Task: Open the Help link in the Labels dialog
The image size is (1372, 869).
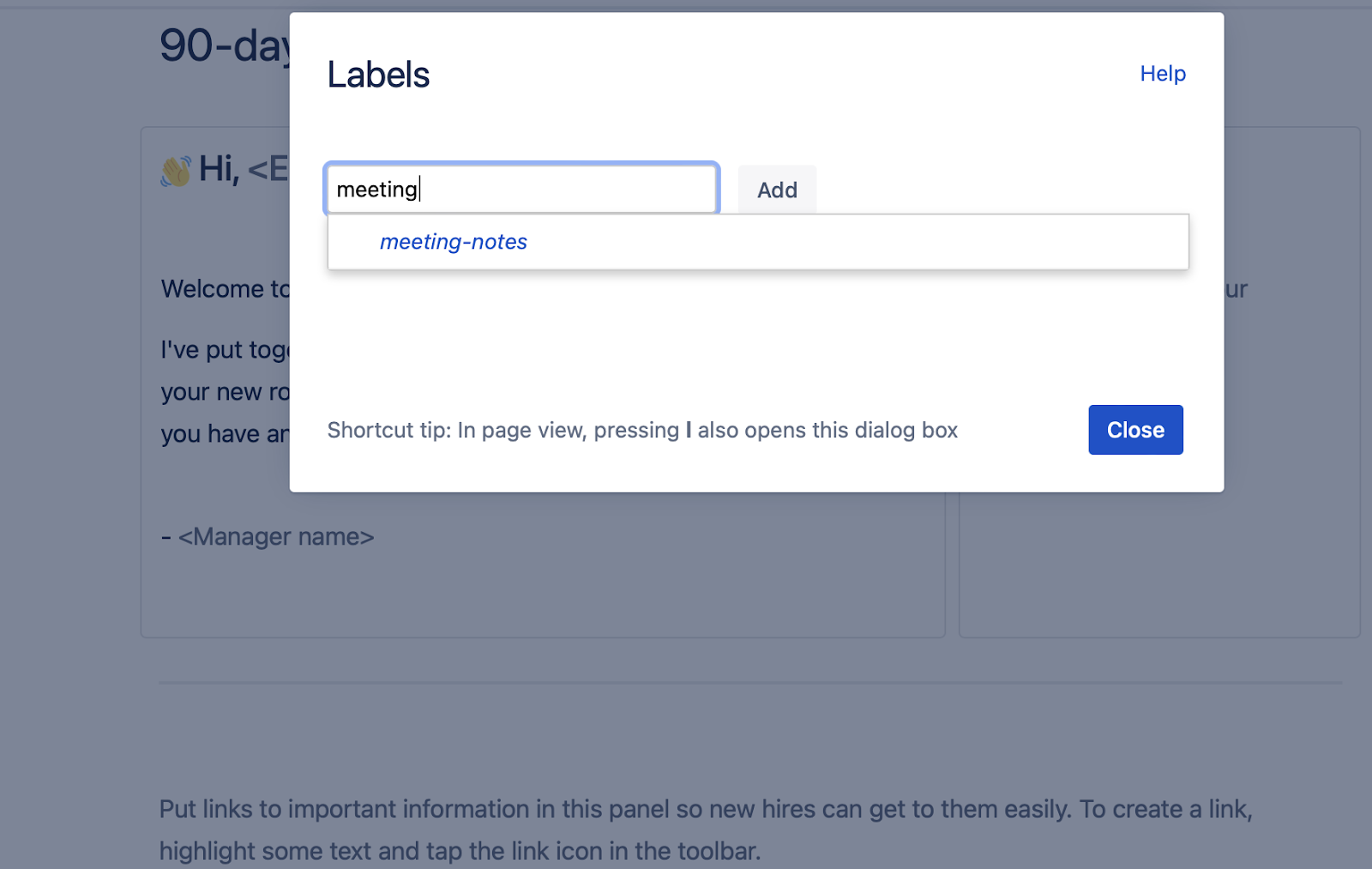Action: 1162,74
